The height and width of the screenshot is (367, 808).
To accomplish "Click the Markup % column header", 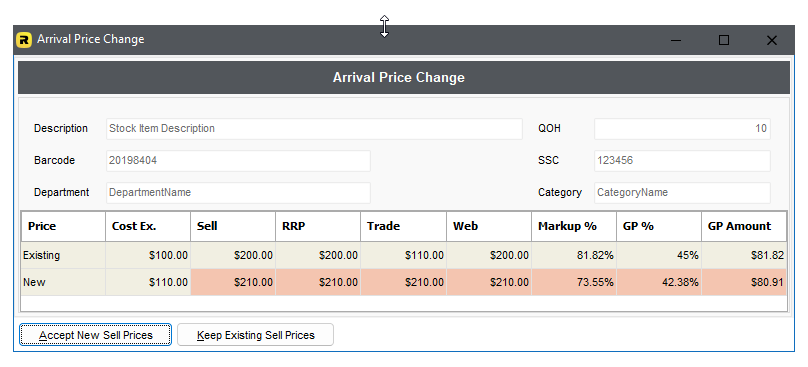I will coord(574,226).
